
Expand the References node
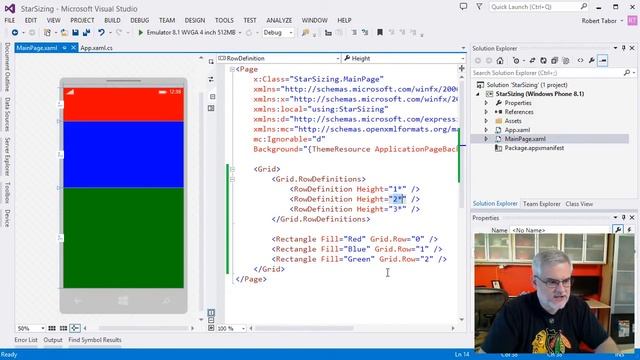coord(486,112)
